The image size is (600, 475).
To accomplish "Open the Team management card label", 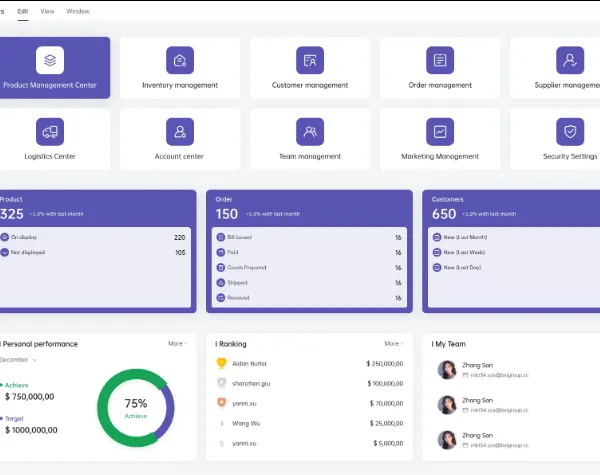I will (x=310, y=157).
